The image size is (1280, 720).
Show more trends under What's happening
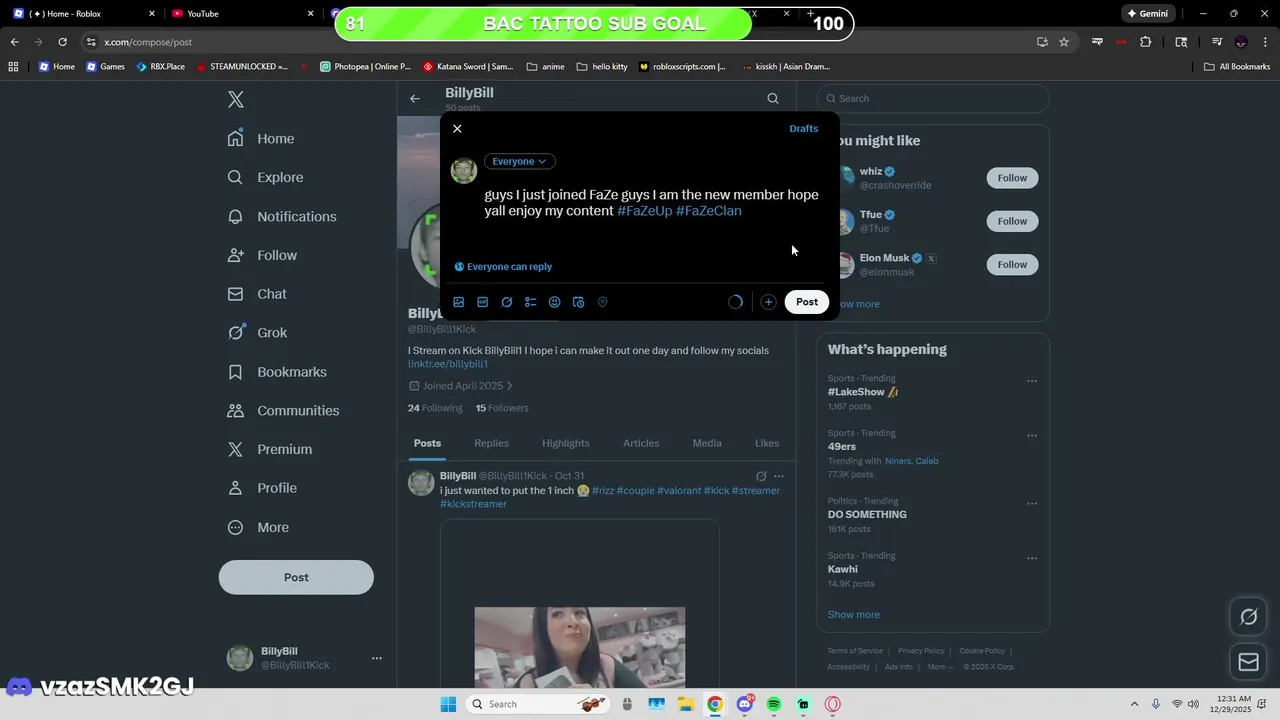[853, 615]
